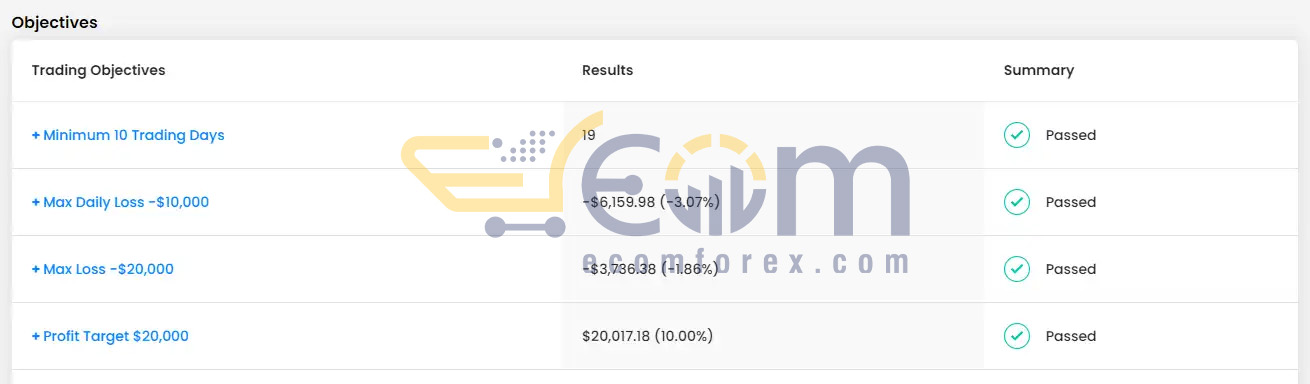Click the Objectives section heading
The width and height of the screenshot is (1310, 384).
54,22
